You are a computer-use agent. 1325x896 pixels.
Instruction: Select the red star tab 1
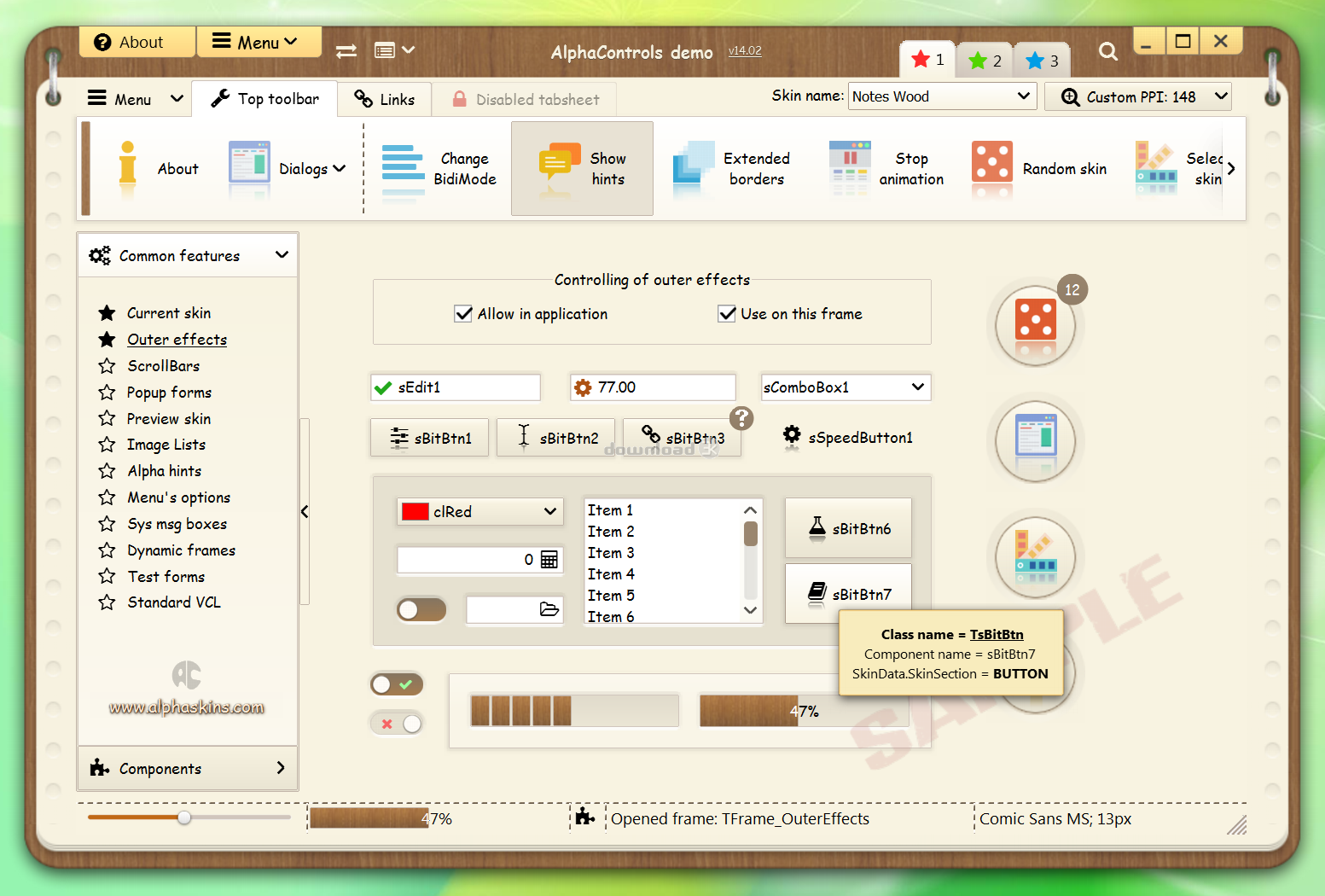927,60
